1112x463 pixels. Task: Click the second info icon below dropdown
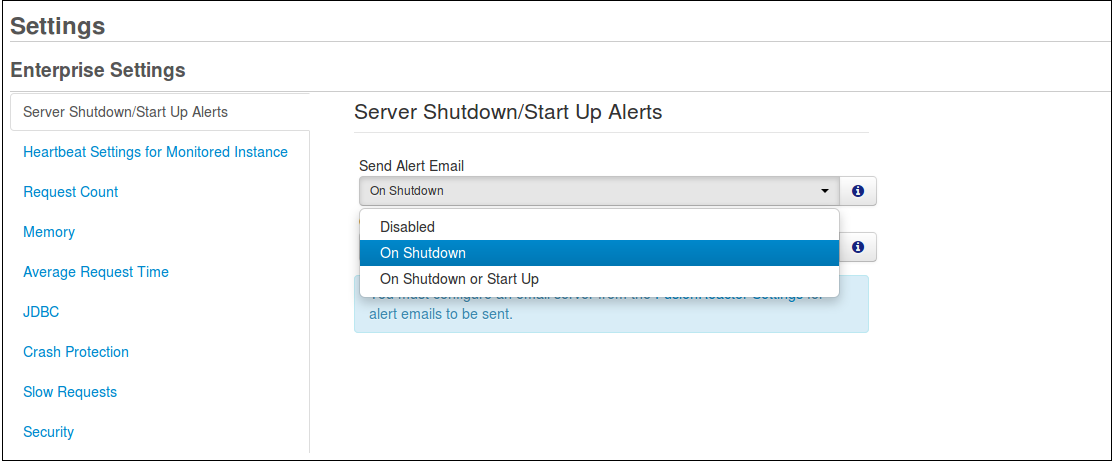pos(858,247)
